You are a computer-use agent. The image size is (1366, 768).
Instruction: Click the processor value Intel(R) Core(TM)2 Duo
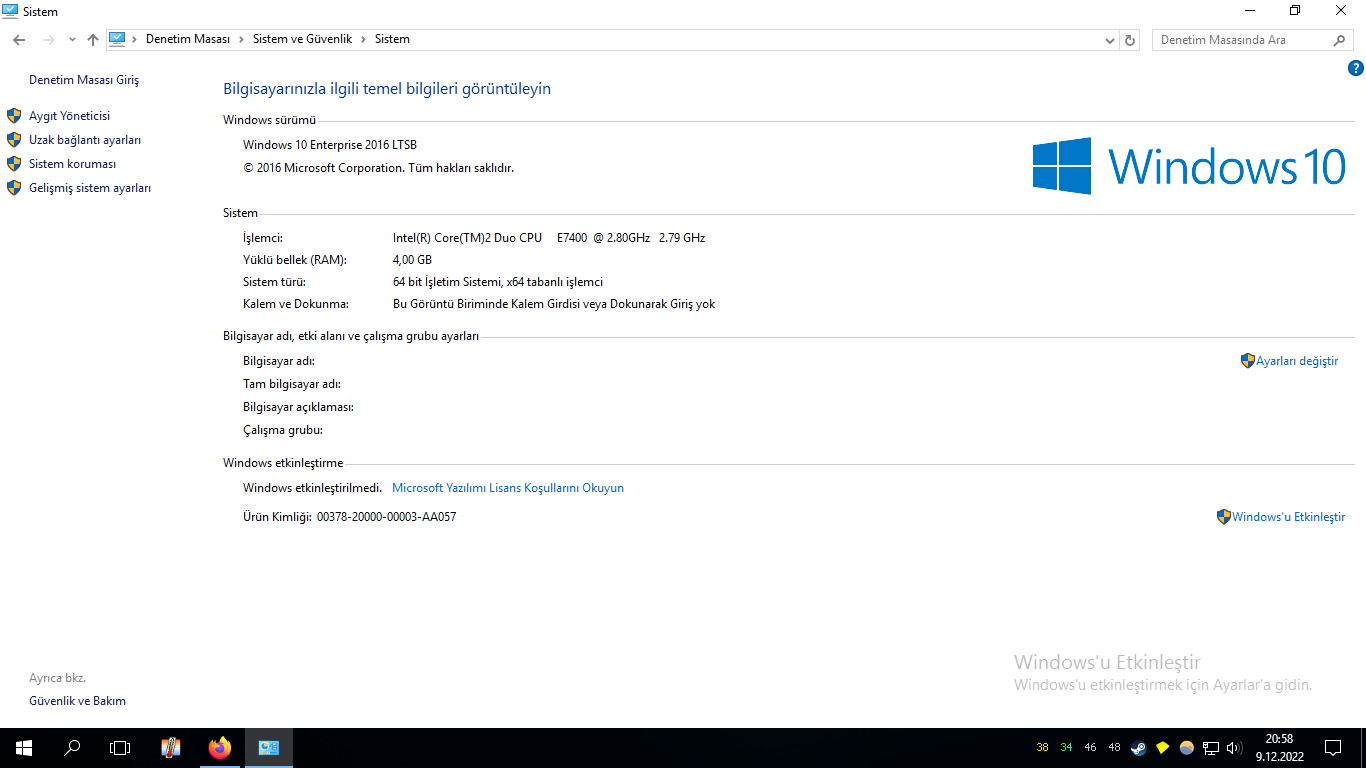point(549,238)
